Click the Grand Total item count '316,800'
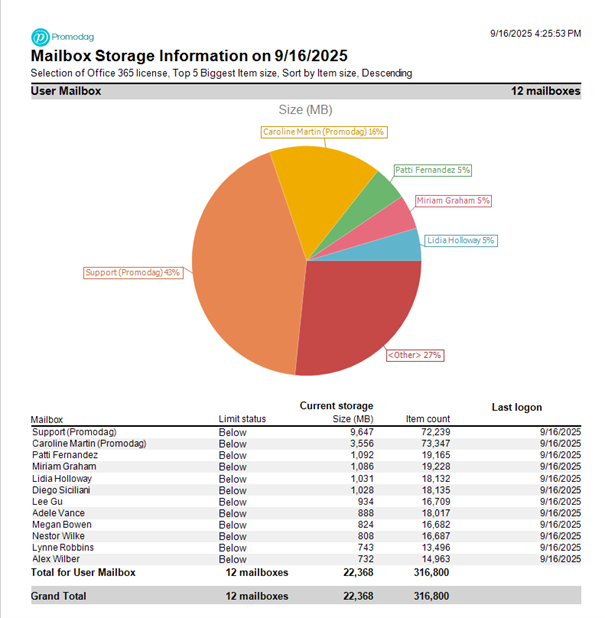 431,596
